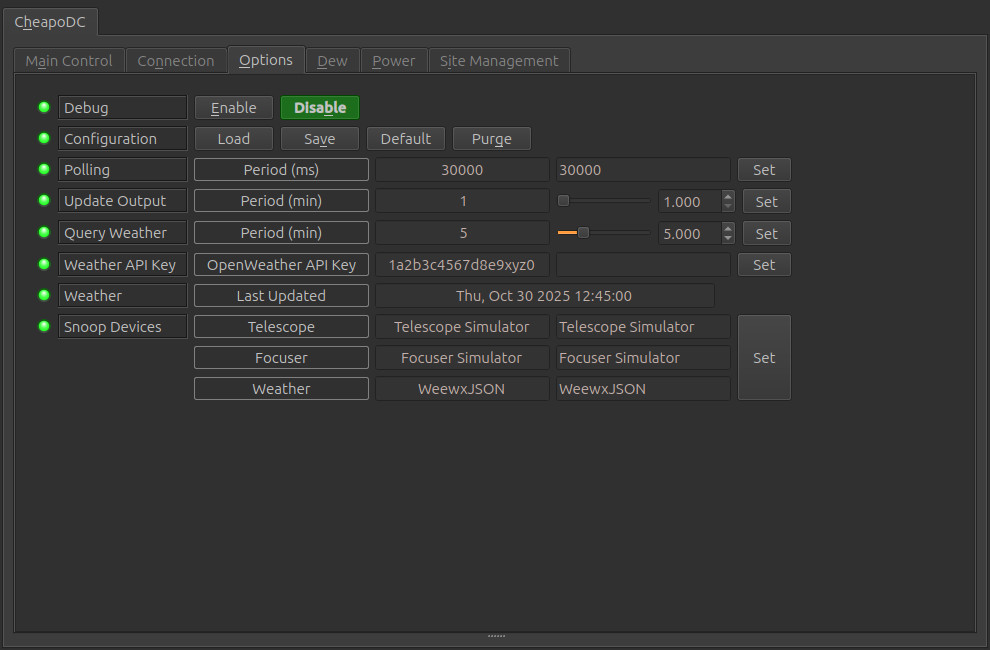Restore Default configuration

[x=405, y=138]
